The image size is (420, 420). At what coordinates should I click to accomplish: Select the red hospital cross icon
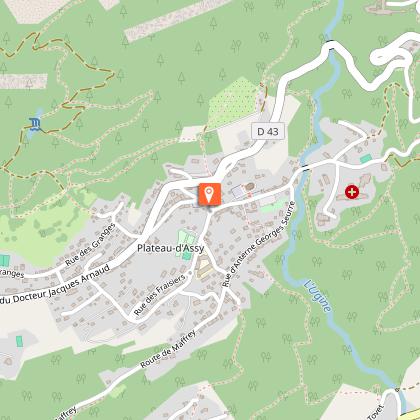352,192
